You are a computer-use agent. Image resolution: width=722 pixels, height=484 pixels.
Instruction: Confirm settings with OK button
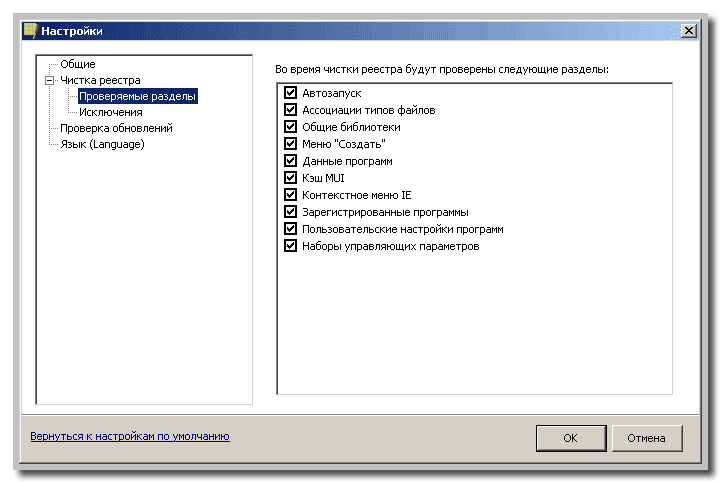click(x=571, y=438)
